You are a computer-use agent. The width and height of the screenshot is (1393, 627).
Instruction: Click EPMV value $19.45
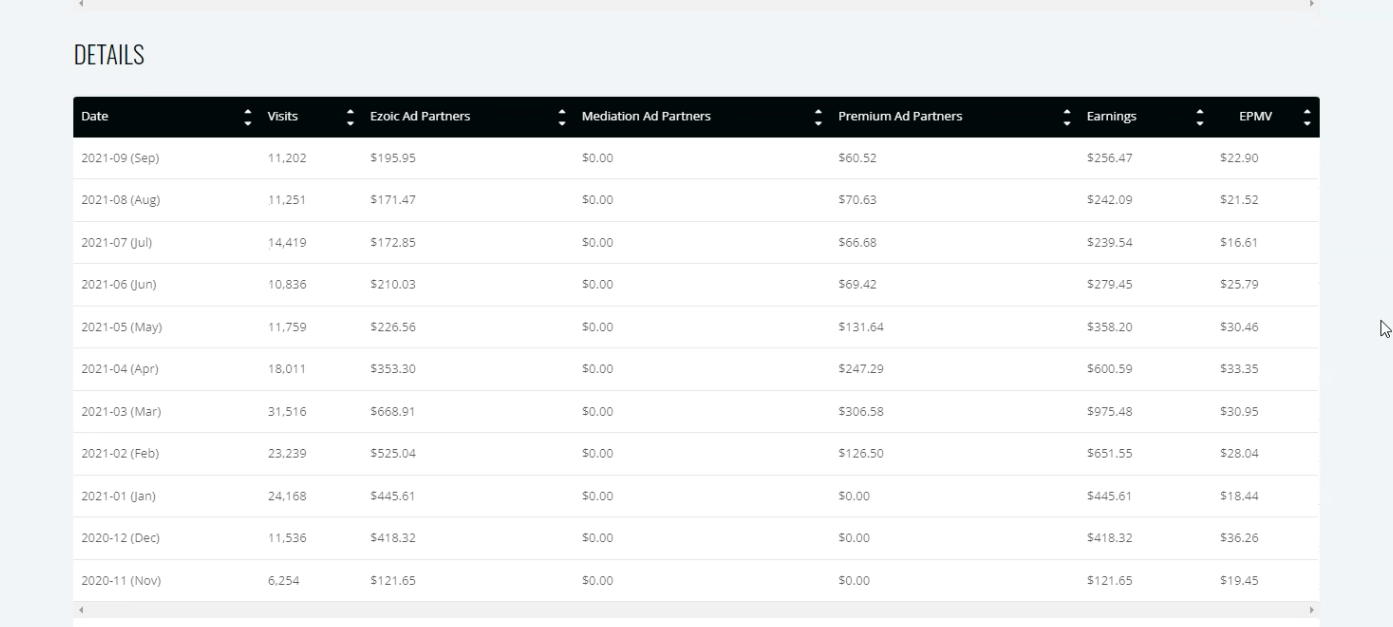click(1239, 581)
